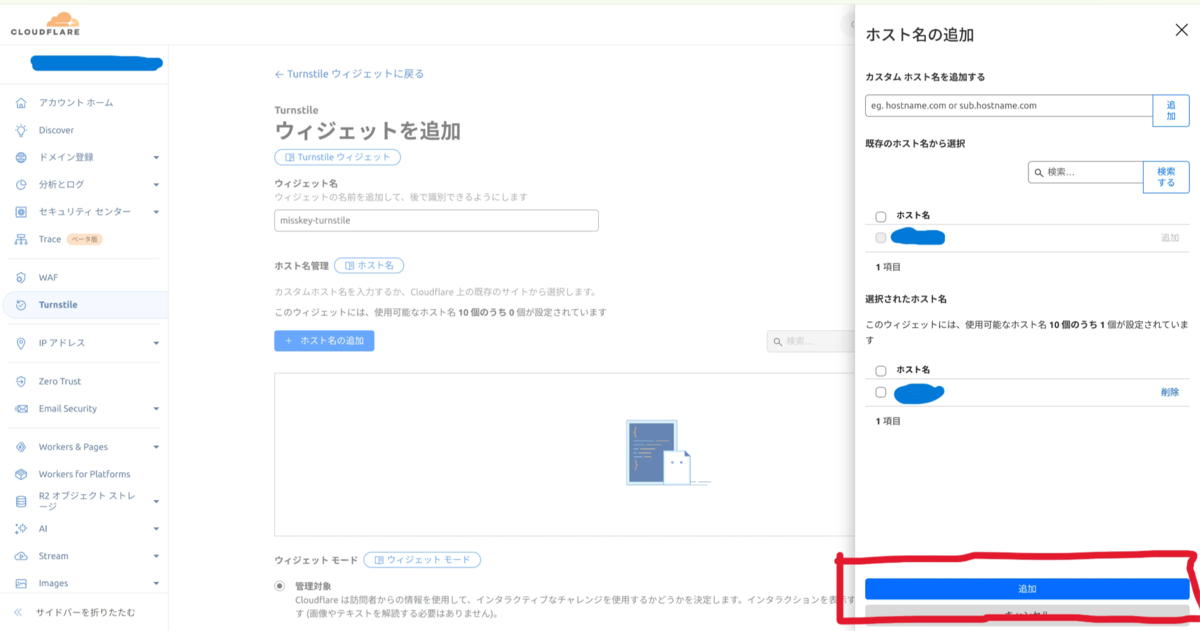Expand the Workers & Pages menu arrow
Image resolution: width=1200 pixels, height=631 pixels.
(x=156, y=447)
